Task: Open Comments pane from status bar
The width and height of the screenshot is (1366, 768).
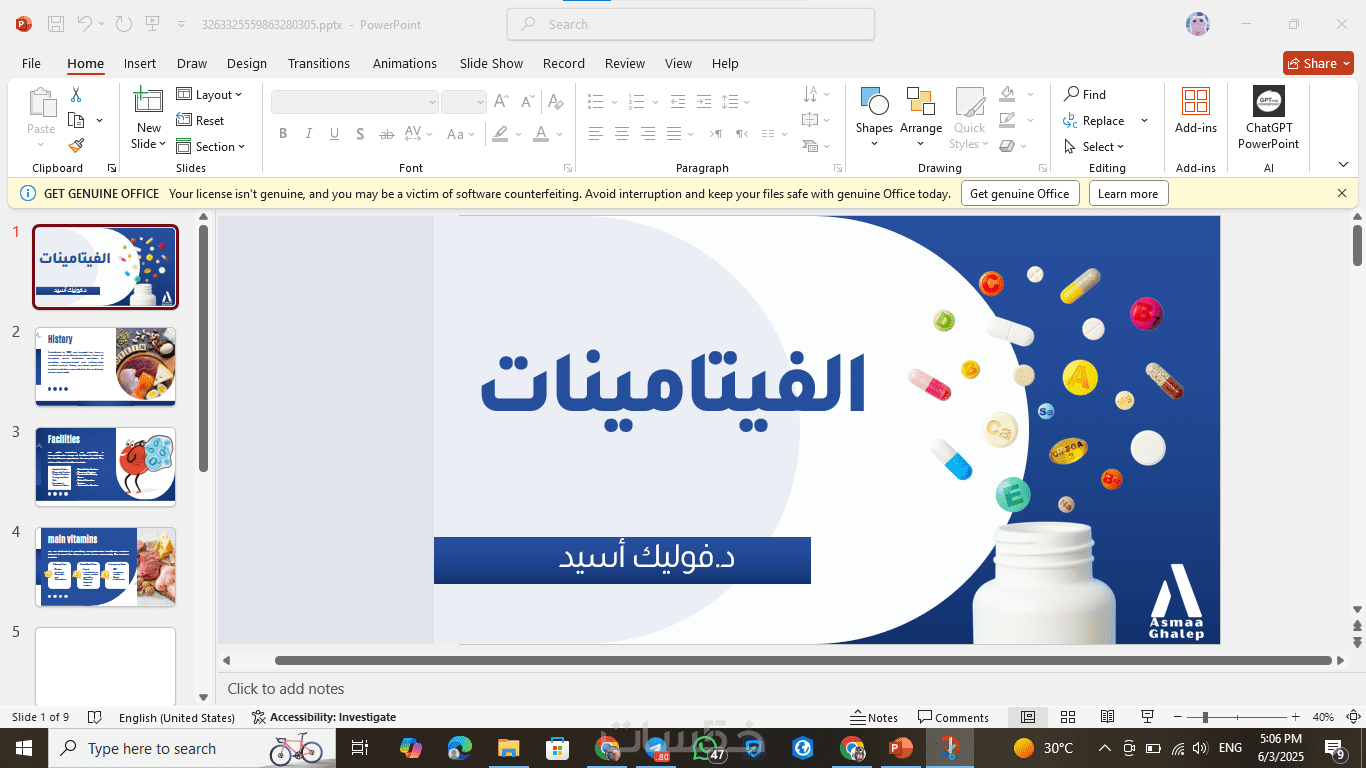Action: (x=953, y=717)
